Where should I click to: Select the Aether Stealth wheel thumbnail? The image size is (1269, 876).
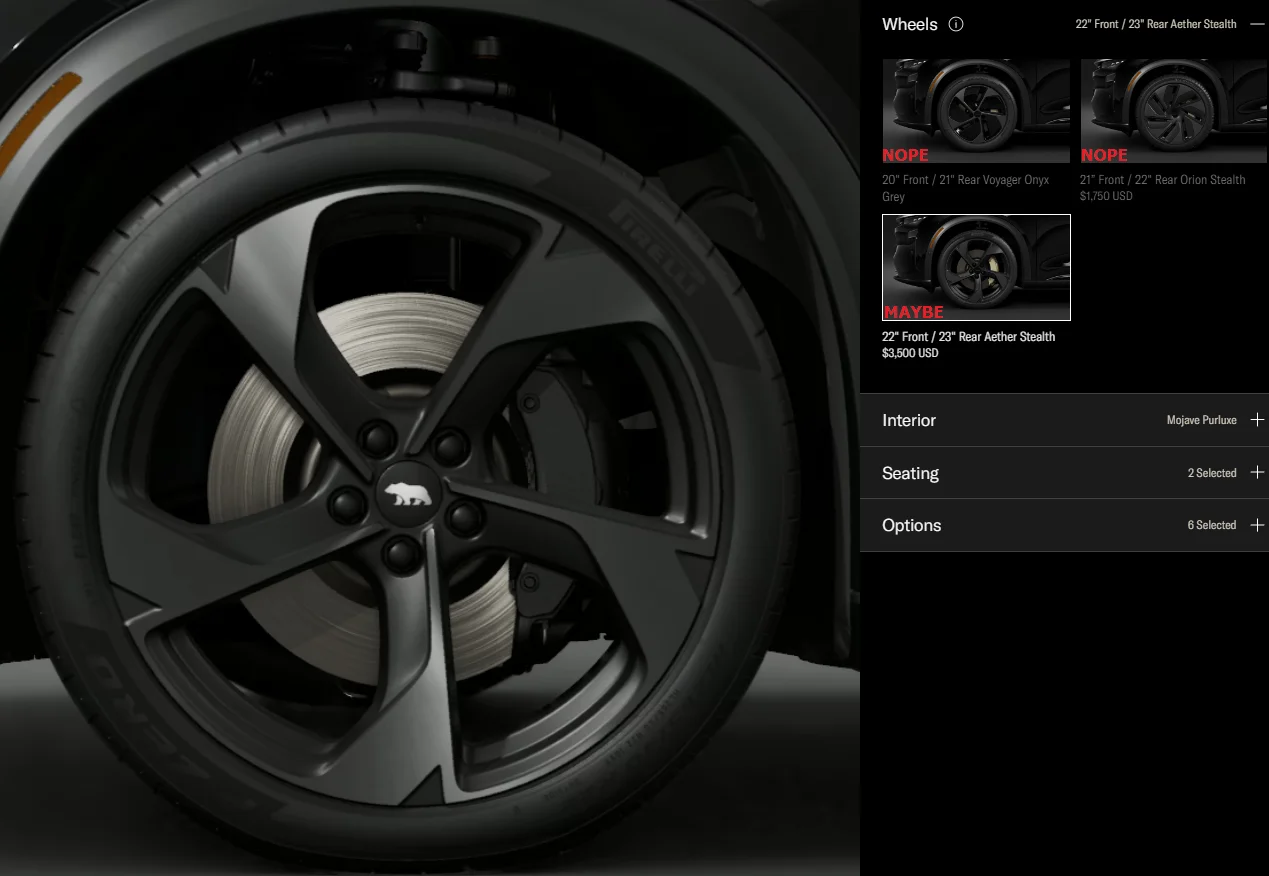[x=976, y=267]
